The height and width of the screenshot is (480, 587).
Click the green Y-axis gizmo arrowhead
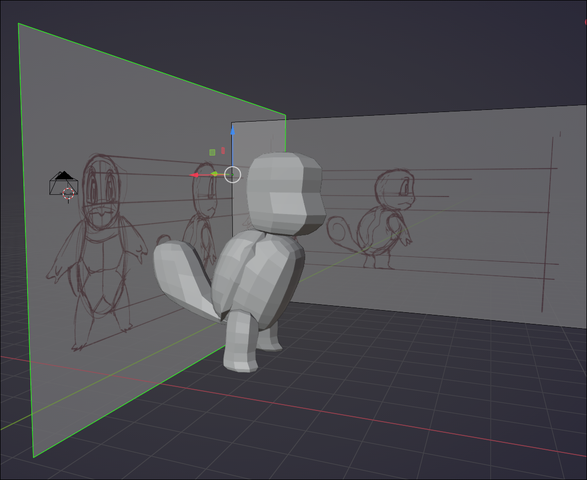214,174
